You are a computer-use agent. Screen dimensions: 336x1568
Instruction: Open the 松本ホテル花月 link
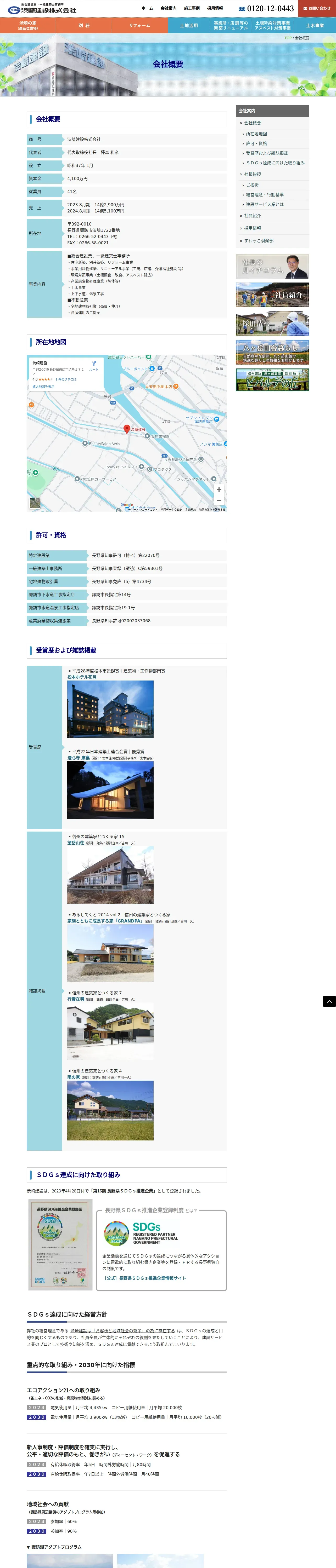pos(82,677)
